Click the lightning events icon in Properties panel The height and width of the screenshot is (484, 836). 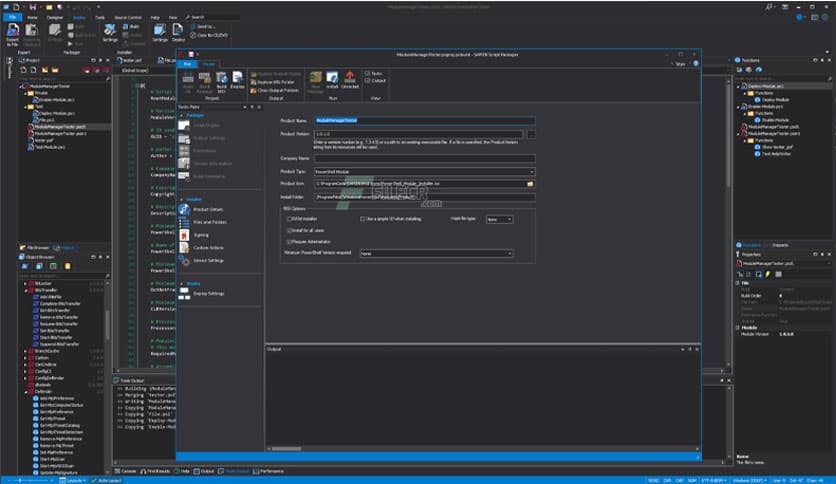[768, 274]
